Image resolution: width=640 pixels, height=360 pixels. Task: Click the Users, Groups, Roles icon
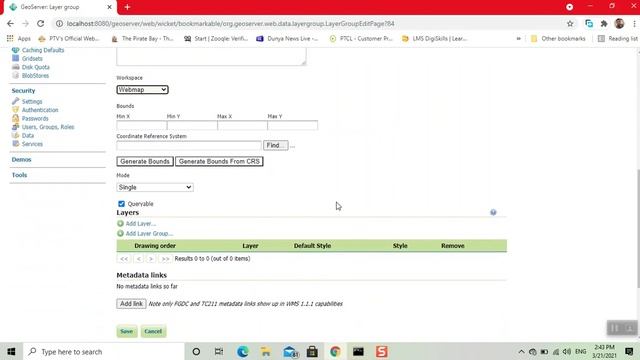[x=16, y=127]
